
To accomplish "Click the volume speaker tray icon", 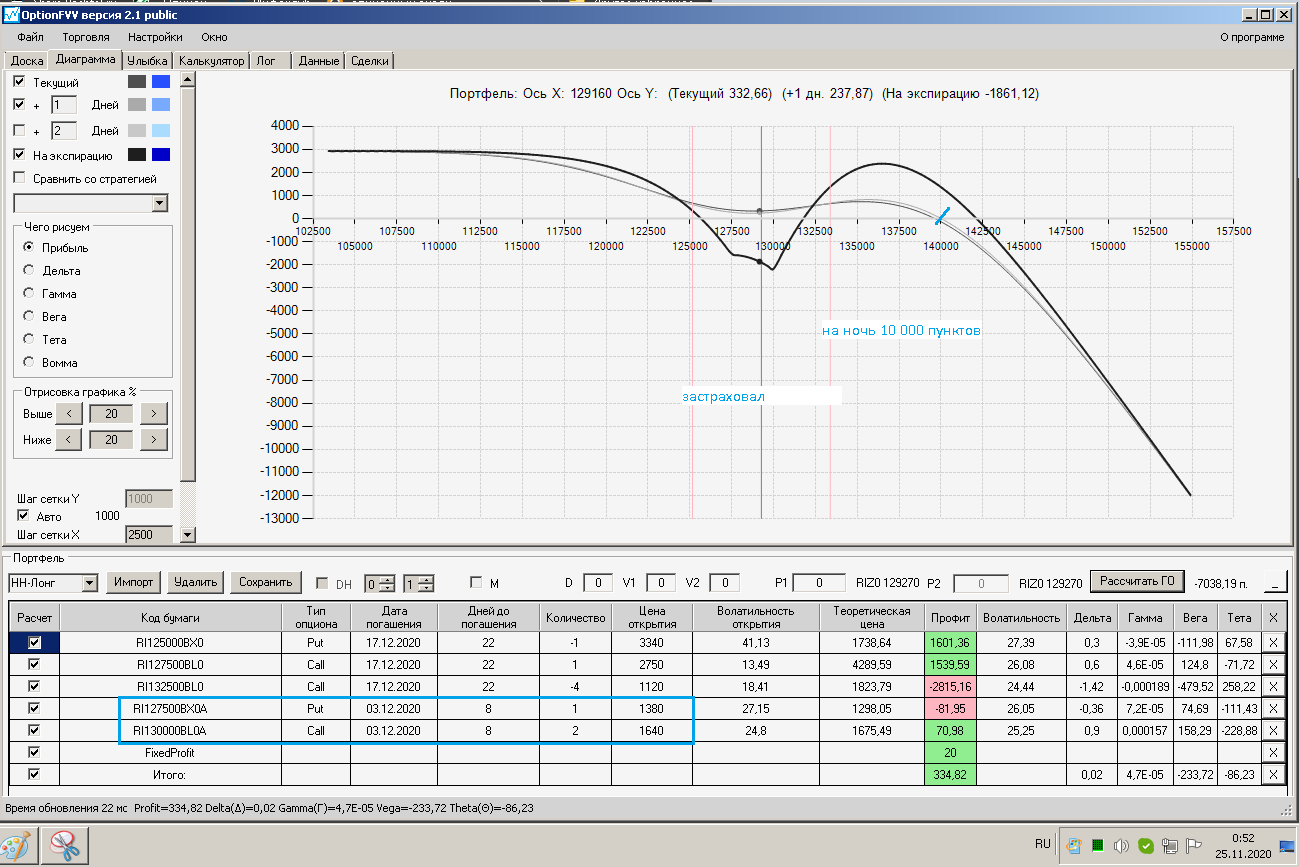I will click(1121, 845).
